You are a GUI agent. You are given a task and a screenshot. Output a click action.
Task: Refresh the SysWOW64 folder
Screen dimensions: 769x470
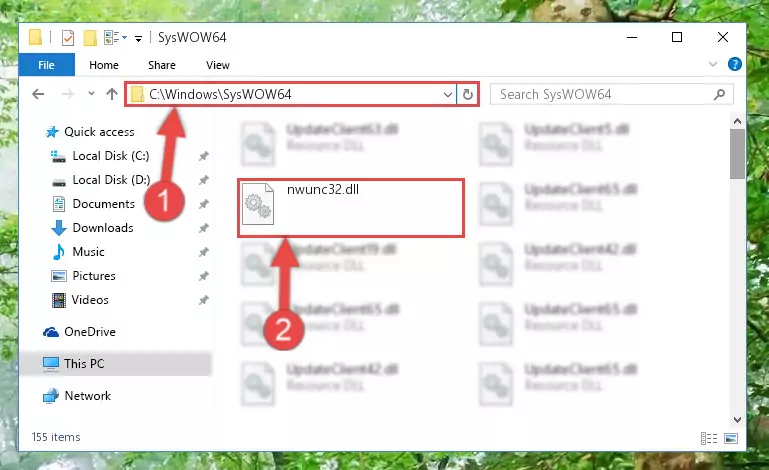click(x=468, y=94)
